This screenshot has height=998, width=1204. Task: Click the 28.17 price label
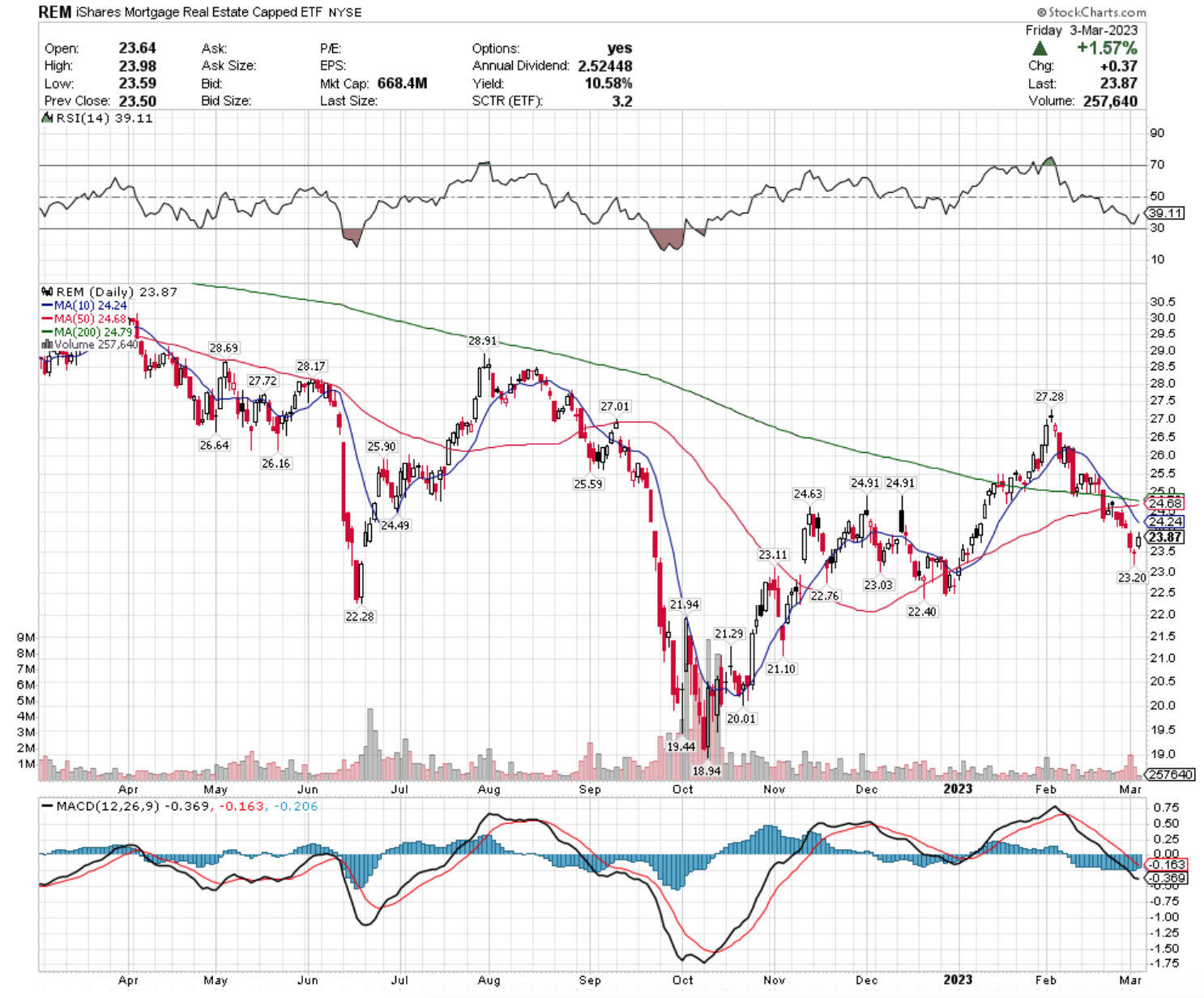coord(311,366)
